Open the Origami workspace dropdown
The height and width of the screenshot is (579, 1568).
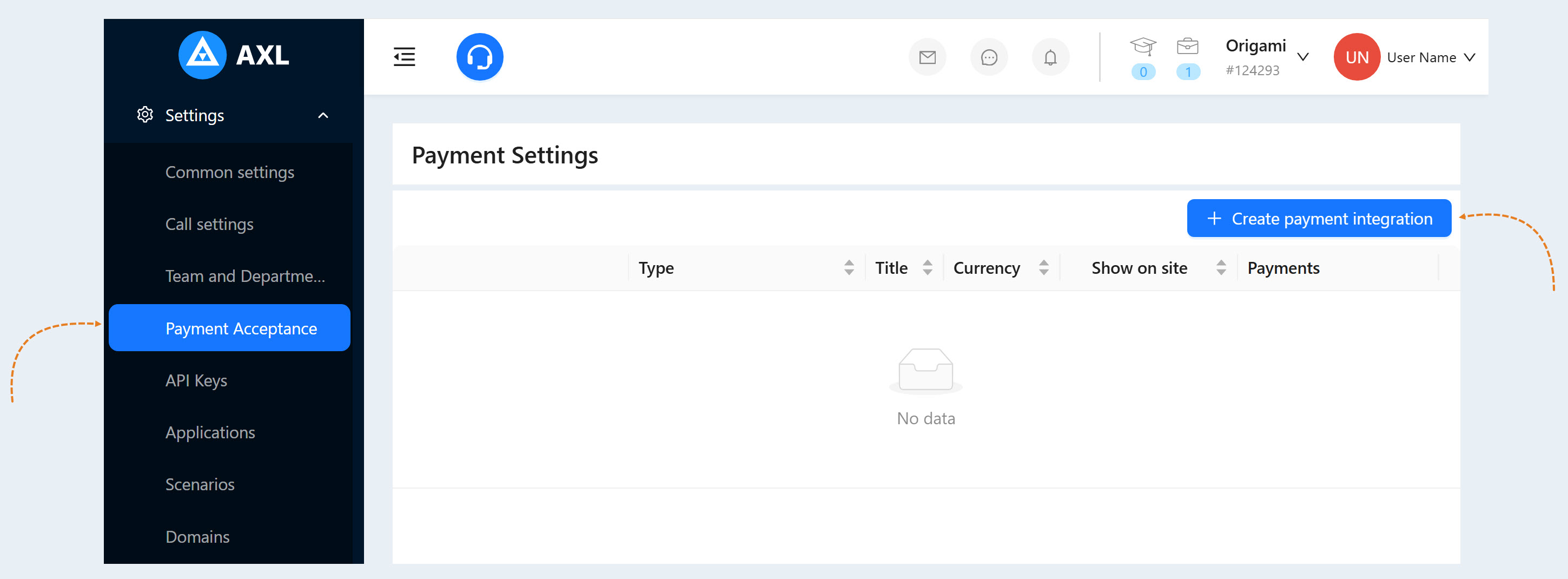click(x=1303, y=57)
